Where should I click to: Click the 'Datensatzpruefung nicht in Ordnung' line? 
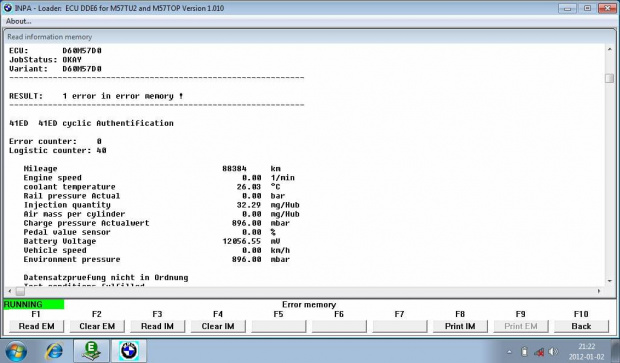[x=106, y=278]
